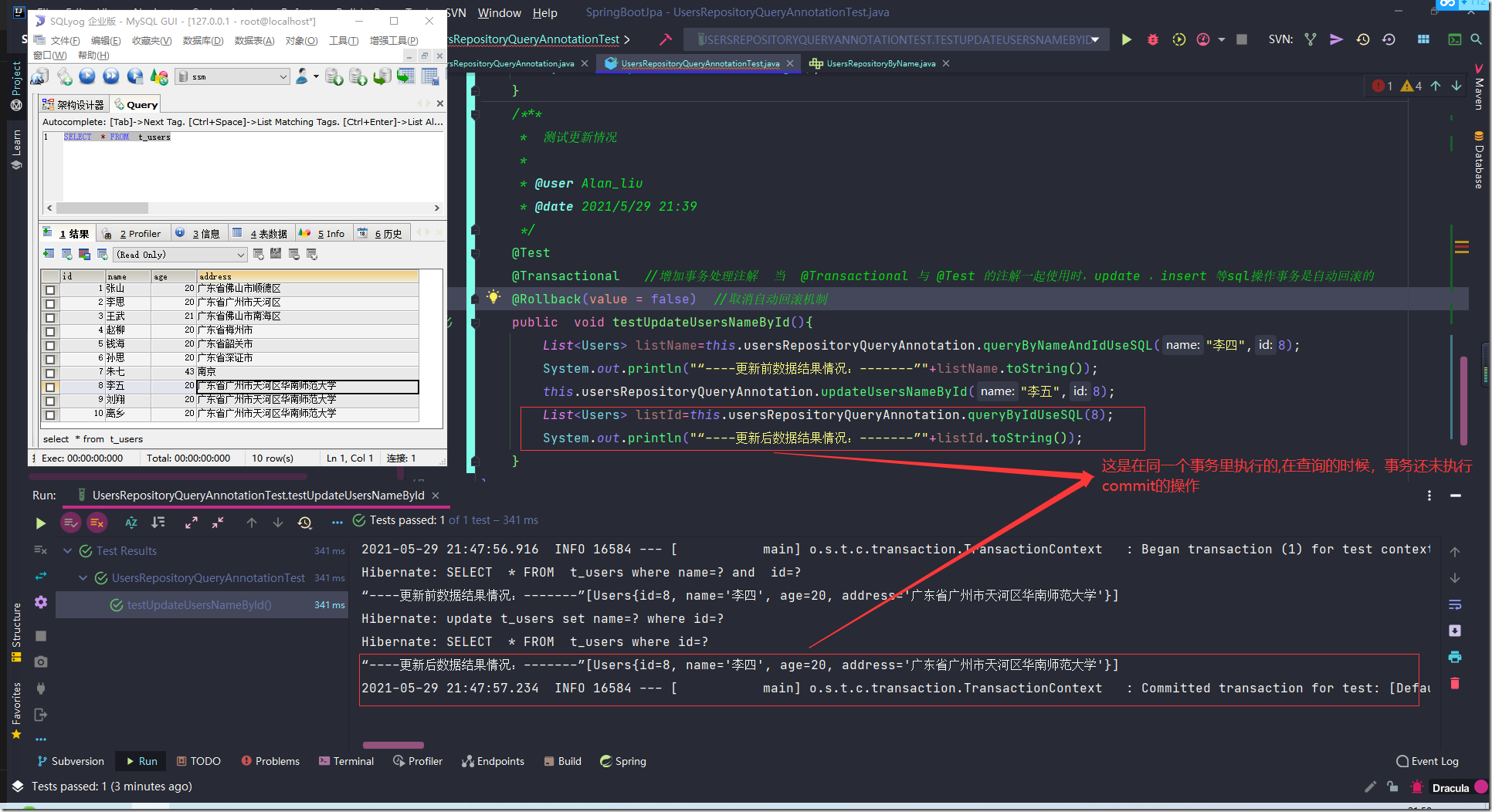Click the SQLyog new connection icon
This screenshot has width=1492, height=812.
39,76
